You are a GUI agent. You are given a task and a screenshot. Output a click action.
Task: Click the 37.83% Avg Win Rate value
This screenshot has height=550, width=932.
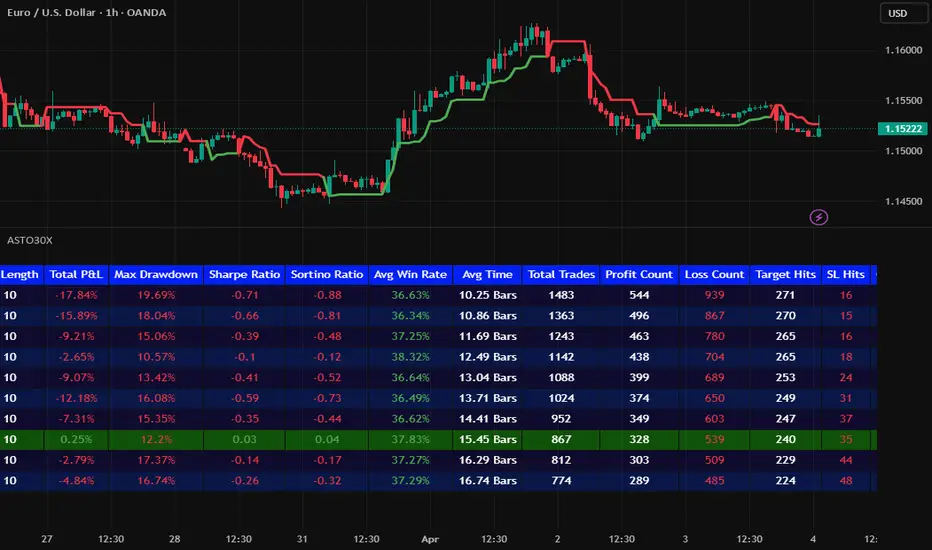click(x=410, y=439)
